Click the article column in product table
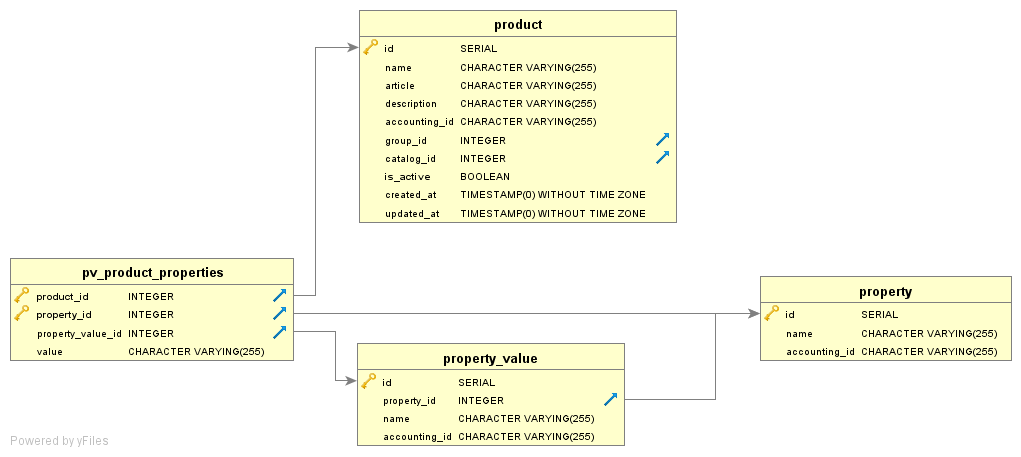The width and height of the screenshot is (1021, 457). click(400, 86)
